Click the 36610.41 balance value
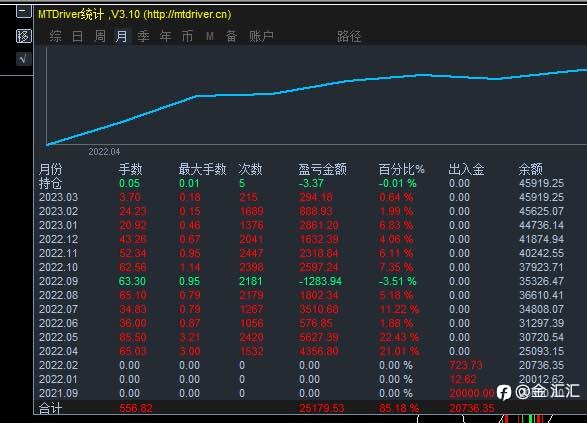The height and width of the screenshot is (423, 587). (x=541, y=295)
